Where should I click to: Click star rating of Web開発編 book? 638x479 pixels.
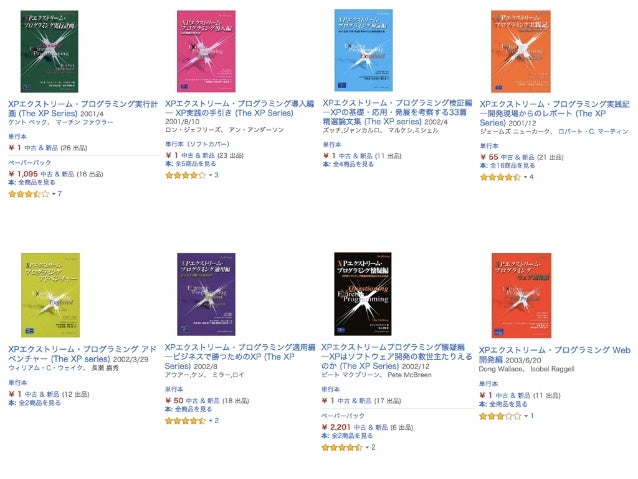(500, 416)
